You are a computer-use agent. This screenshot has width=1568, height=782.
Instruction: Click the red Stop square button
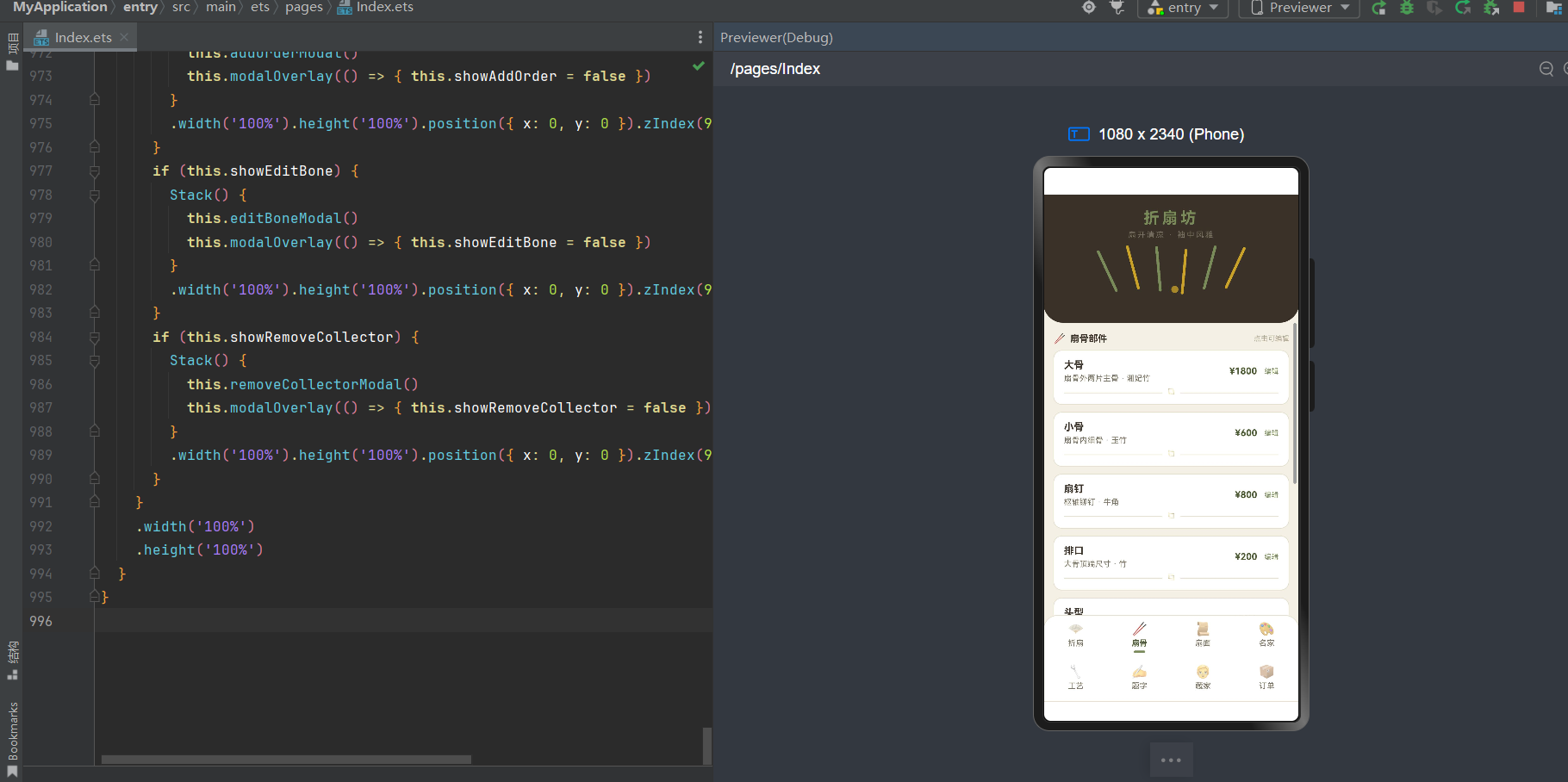[x=1519, y=7]
